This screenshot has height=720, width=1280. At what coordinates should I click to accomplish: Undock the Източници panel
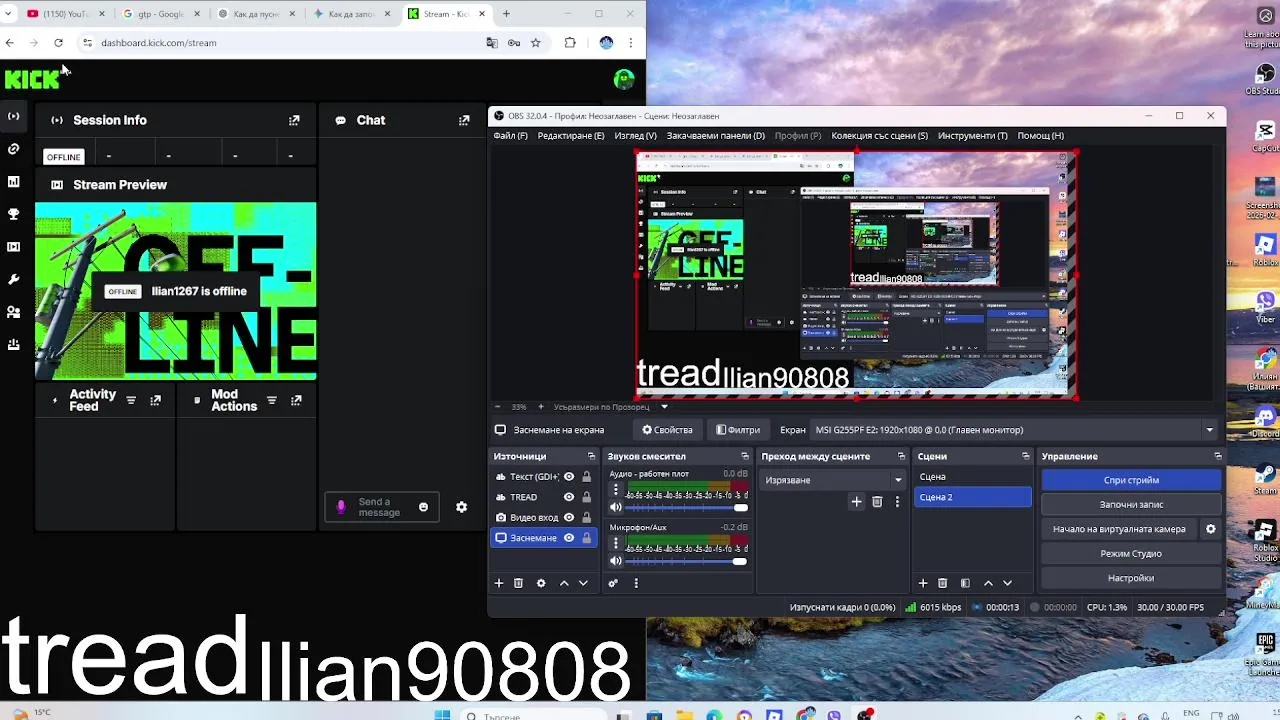[591, 456]
